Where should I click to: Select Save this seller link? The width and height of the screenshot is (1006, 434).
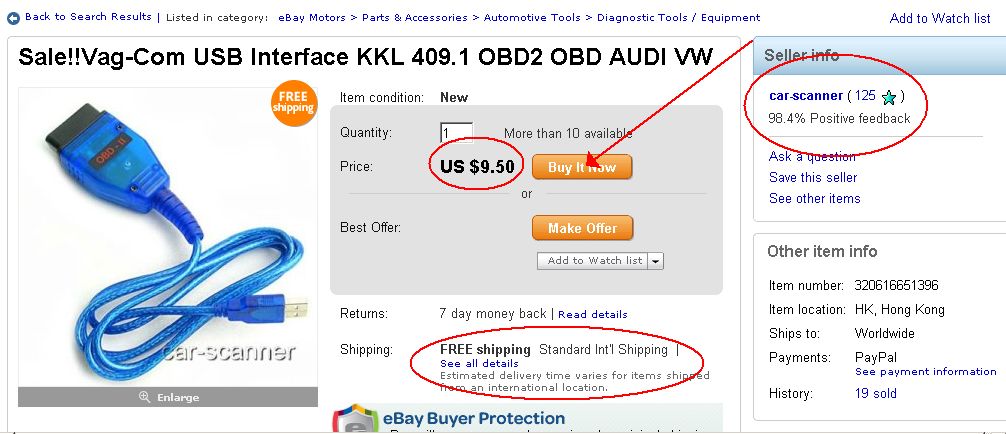pyautogui.click(x=813, y=177)
